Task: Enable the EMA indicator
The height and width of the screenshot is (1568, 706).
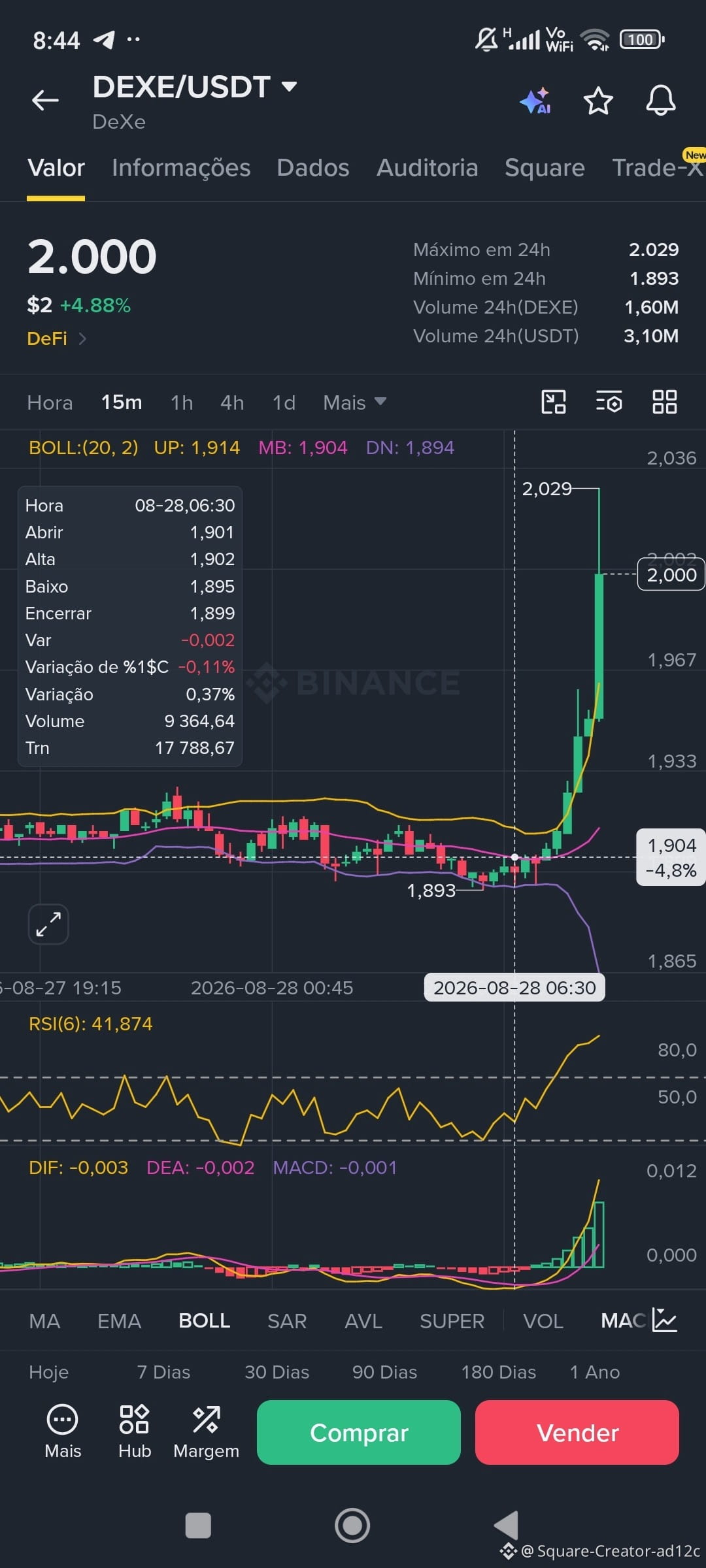Action: point(119,1321)
